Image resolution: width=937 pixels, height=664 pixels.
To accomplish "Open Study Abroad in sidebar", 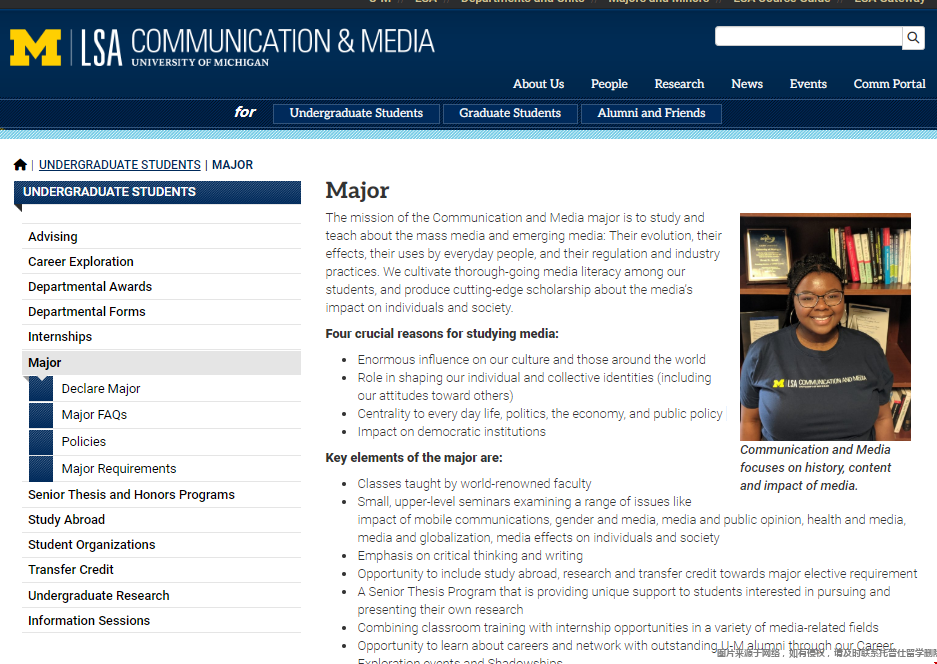I will click(161, 520).
